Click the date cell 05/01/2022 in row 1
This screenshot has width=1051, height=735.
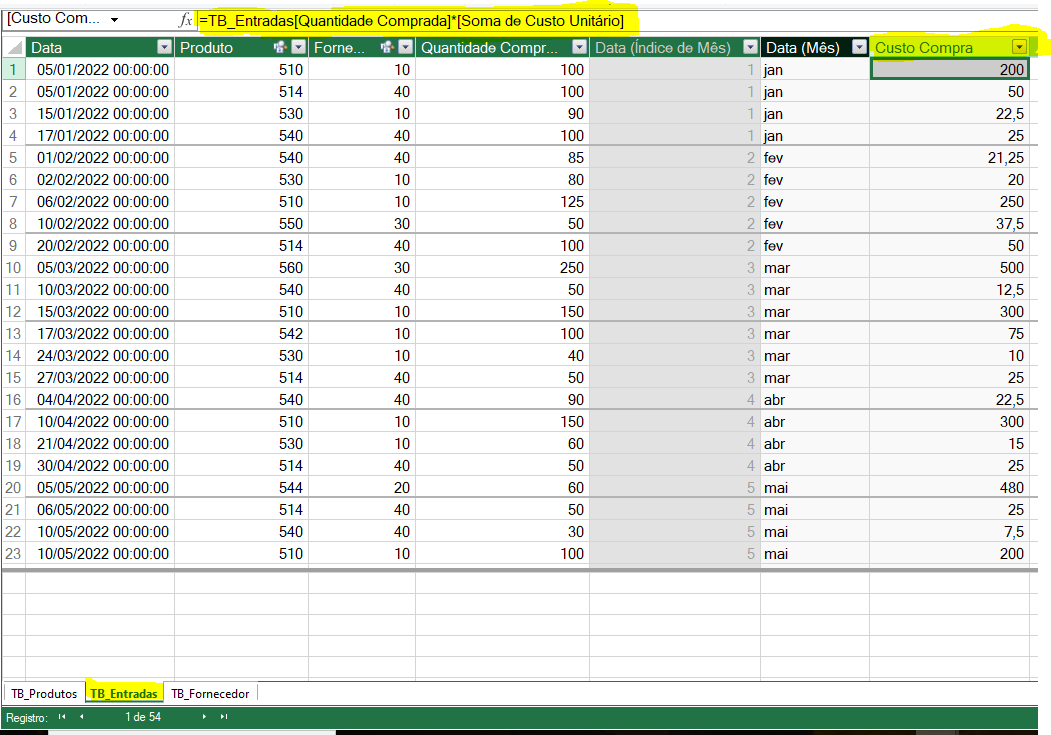tap(100, 69)
